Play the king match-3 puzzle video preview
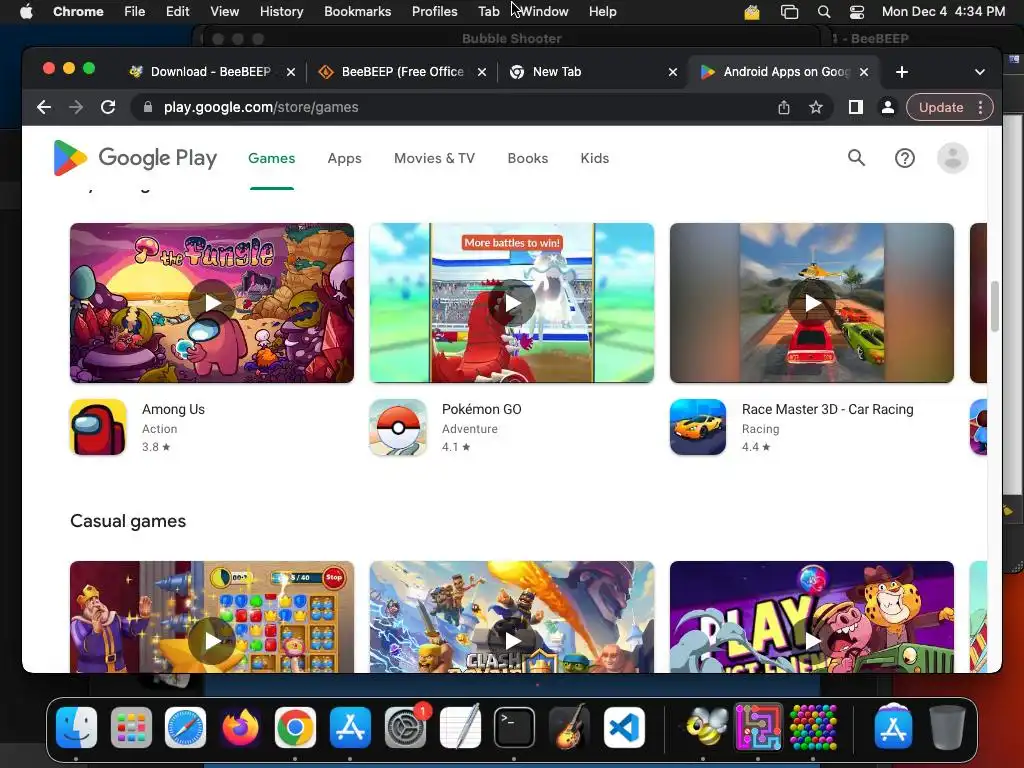1024x768 pixels. (212, 641)
